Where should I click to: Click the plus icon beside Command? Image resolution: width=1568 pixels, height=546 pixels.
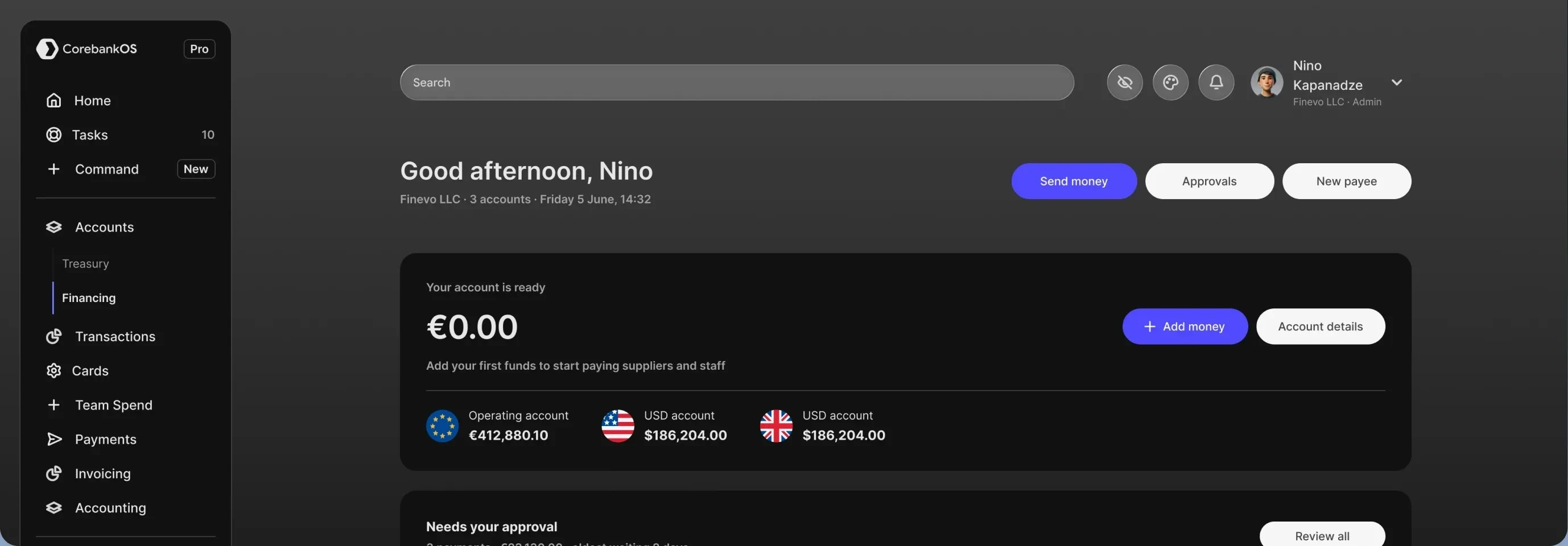[53, 168]
